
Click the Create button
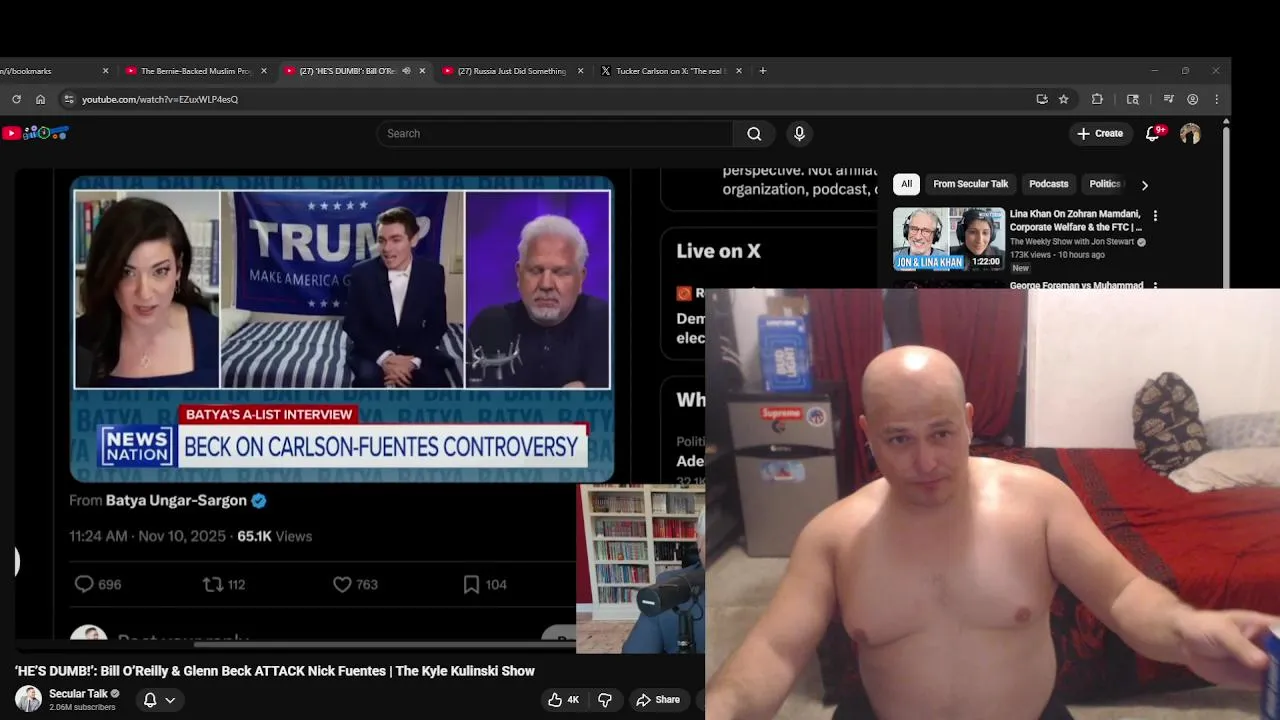(x=1100, y=133)
